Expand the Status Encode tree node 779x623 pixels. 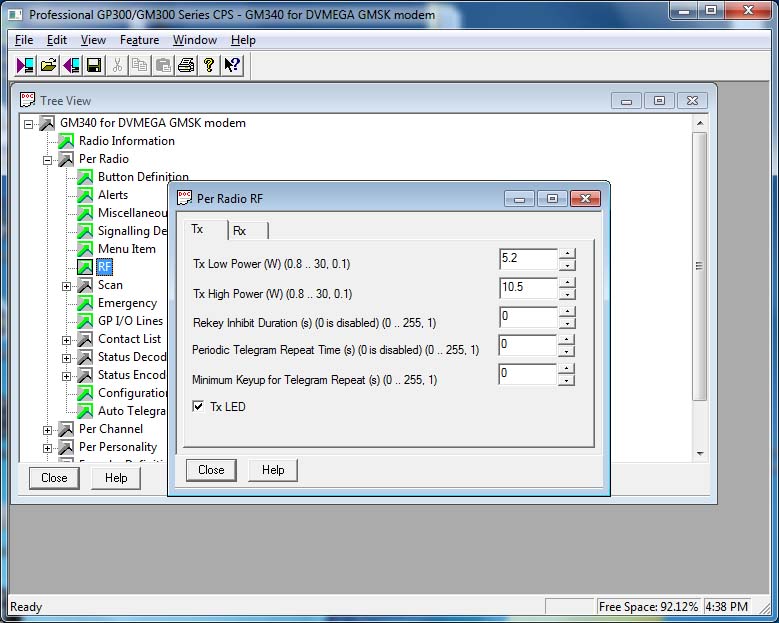pos(66,376)
